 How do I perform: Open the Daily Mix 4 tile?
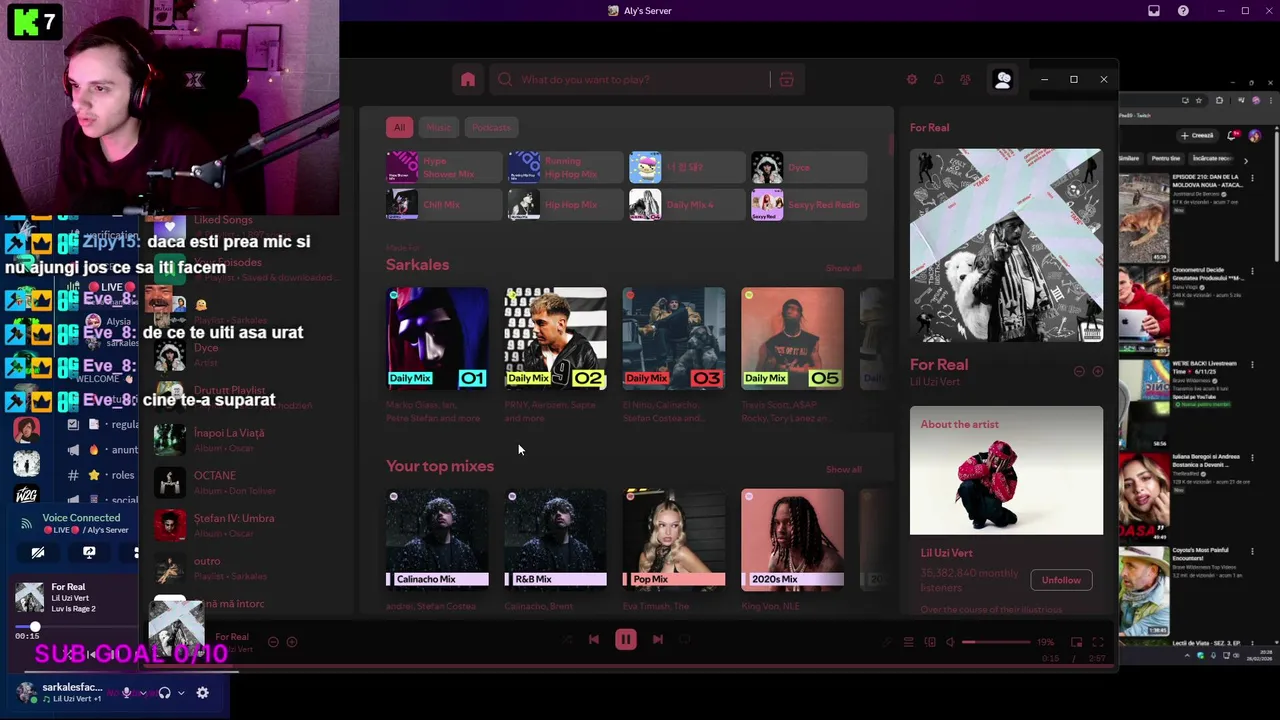687,204
